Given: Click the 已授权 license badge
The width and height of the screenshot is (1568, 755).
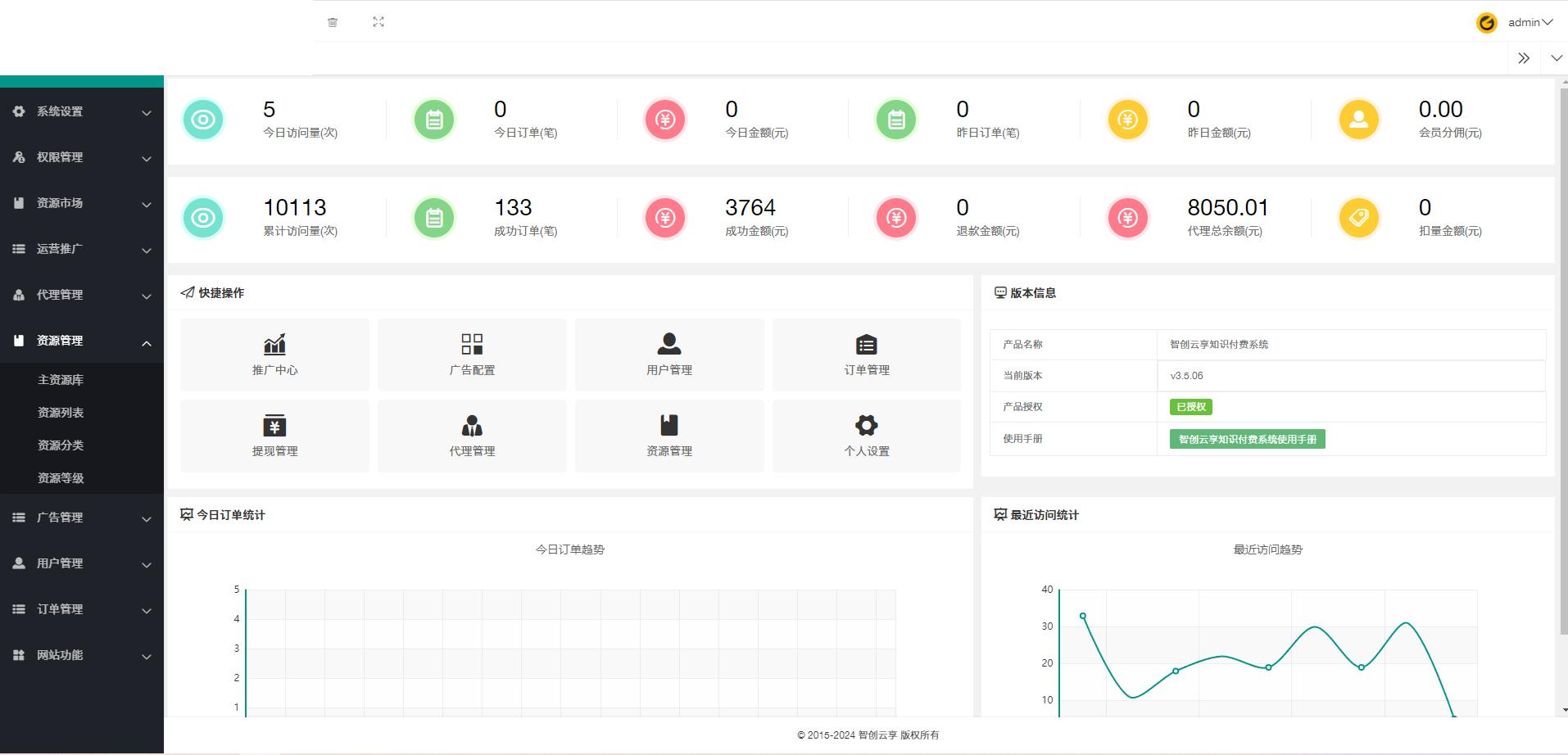Looking at the screenshot, I should [x=1190, y=407].
